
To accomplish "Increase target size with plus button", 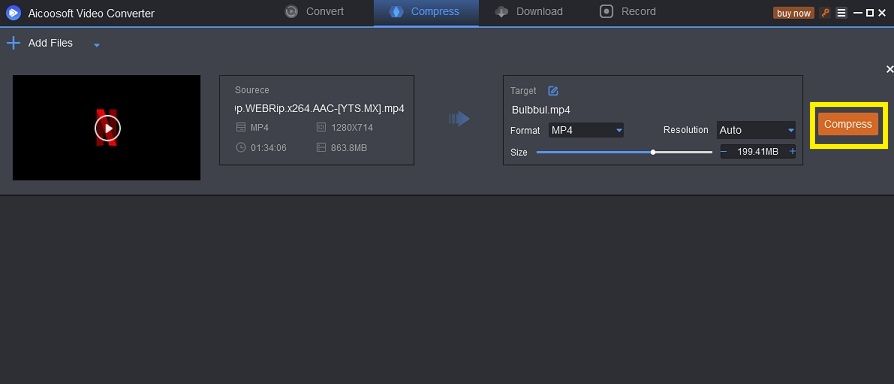I will (x=792, y=152).
